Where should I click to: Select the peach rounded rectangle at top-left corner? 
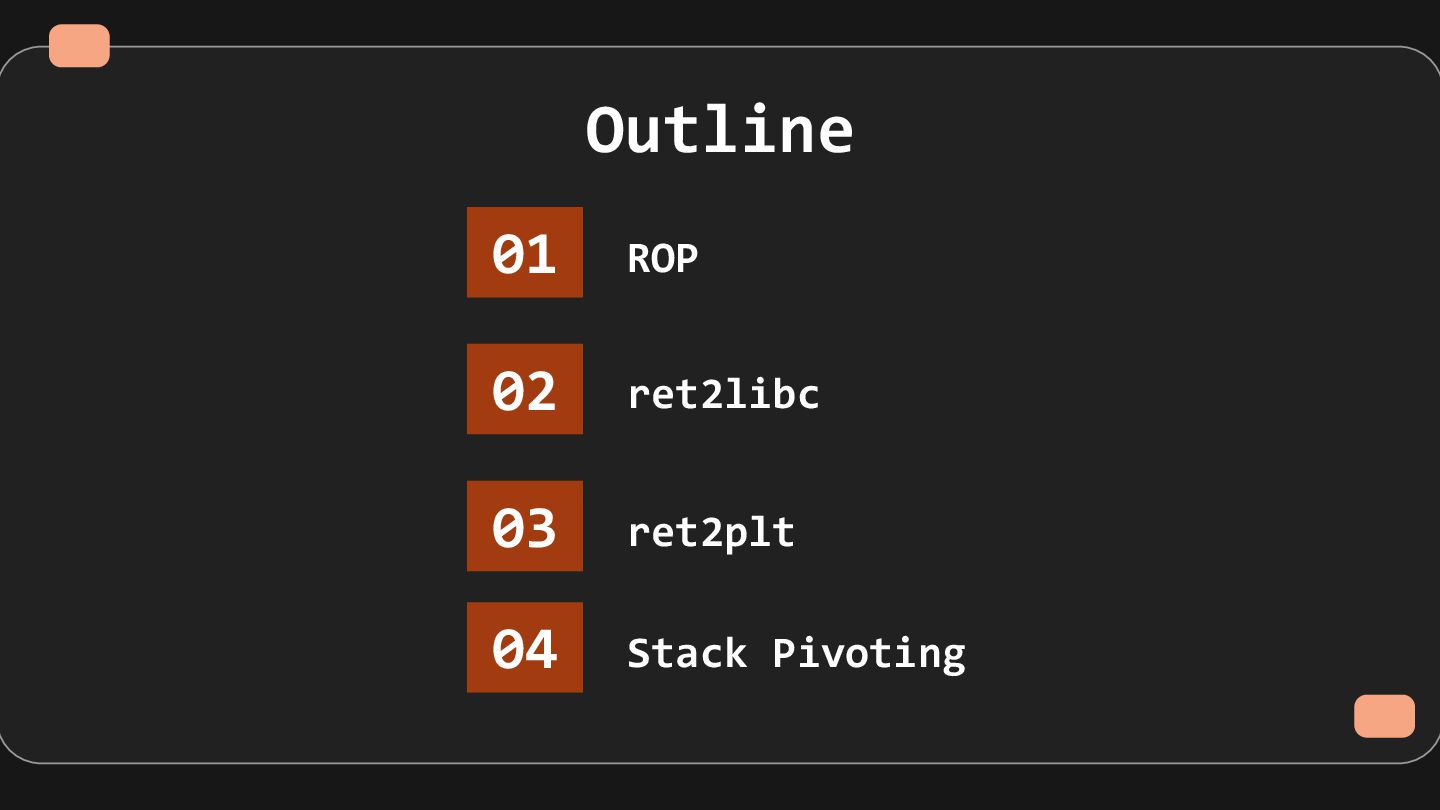pyautogui.click(x=79, y=46)
